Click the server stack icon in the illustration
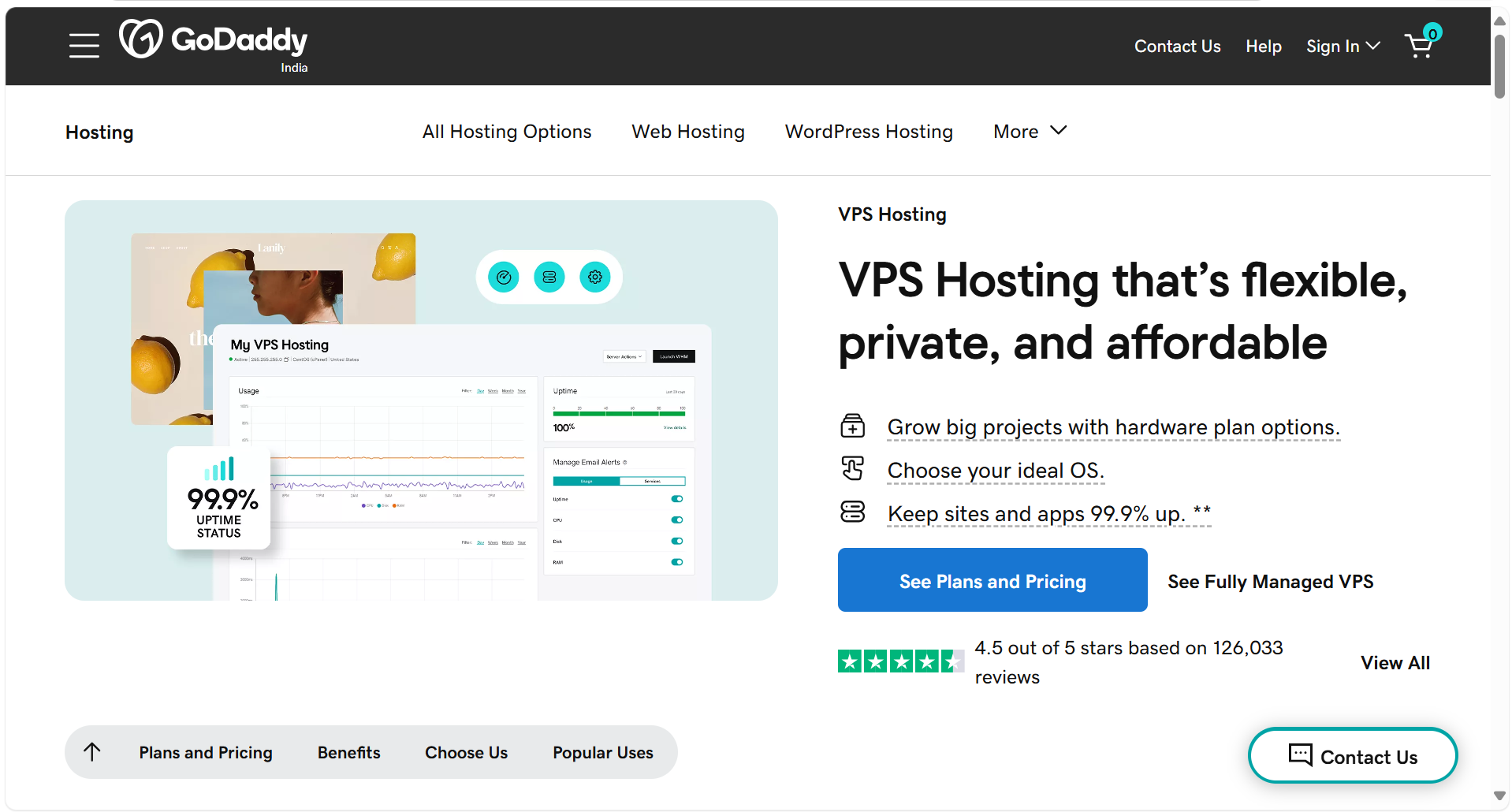Screen dimensions: 1512x812 click(549, 277)
